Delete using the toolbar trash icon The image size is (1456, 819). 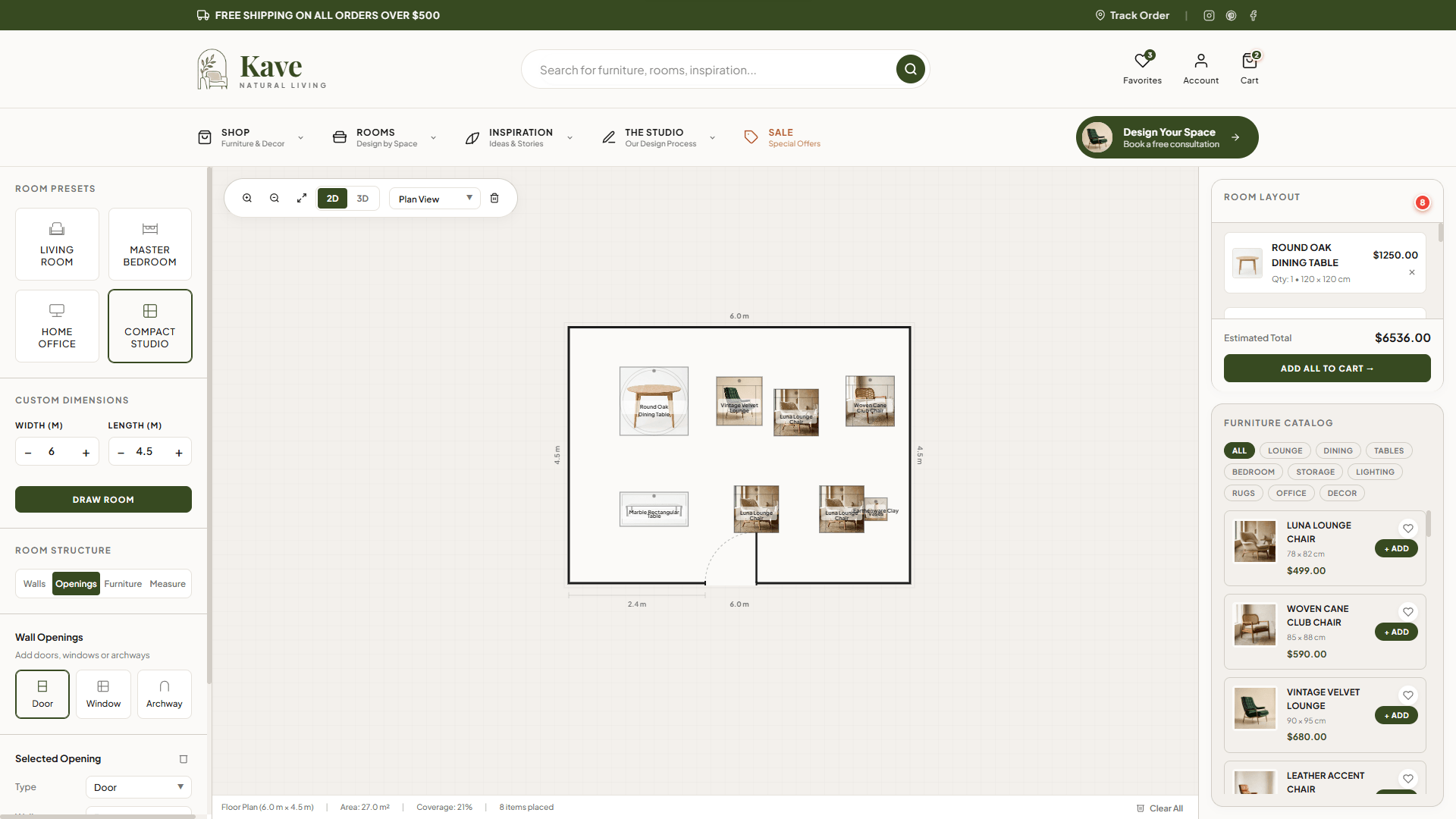494,198
